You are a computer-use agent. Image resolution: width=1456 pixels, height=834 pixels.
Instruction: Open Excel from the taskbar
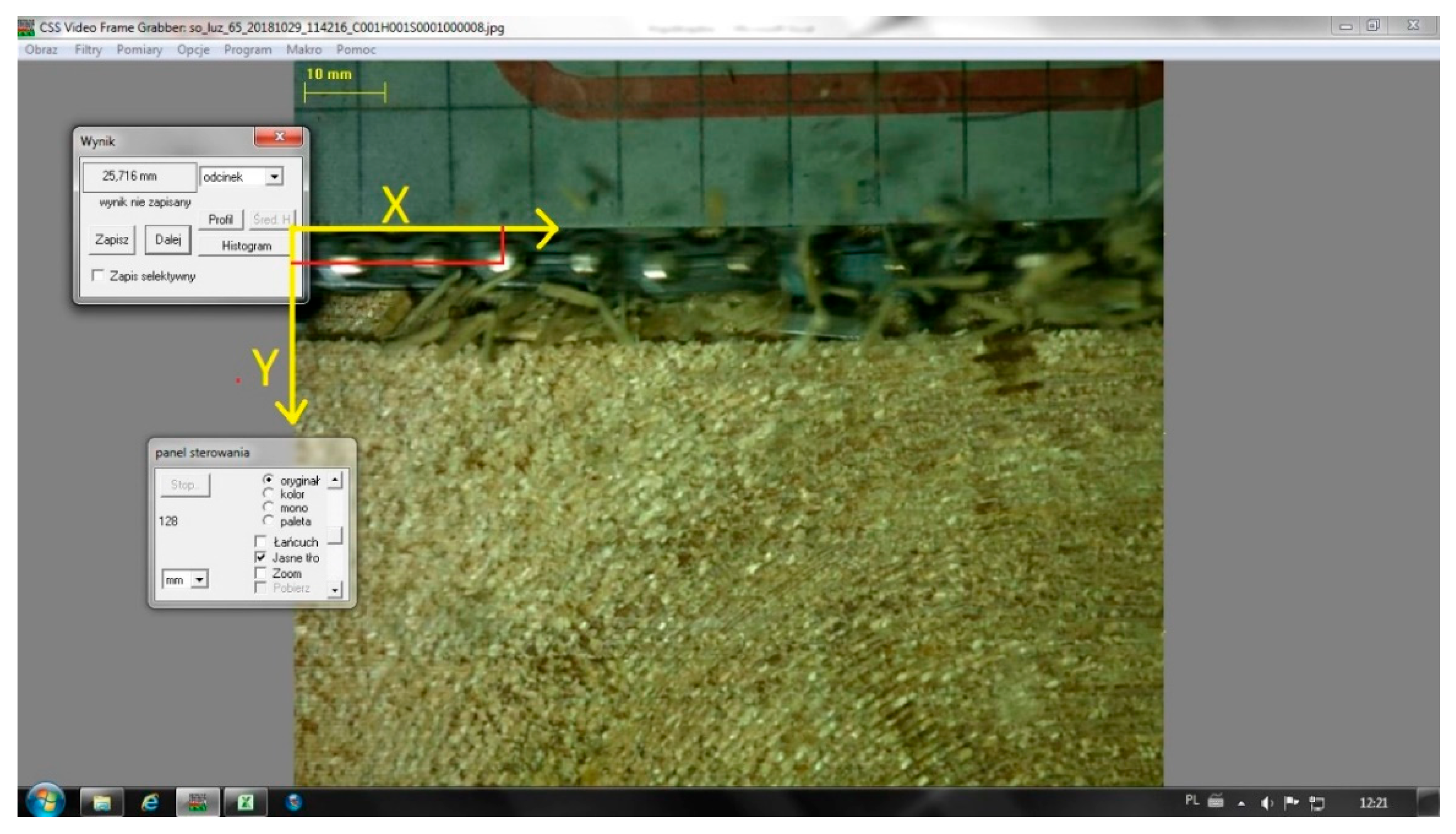(245, 803)
